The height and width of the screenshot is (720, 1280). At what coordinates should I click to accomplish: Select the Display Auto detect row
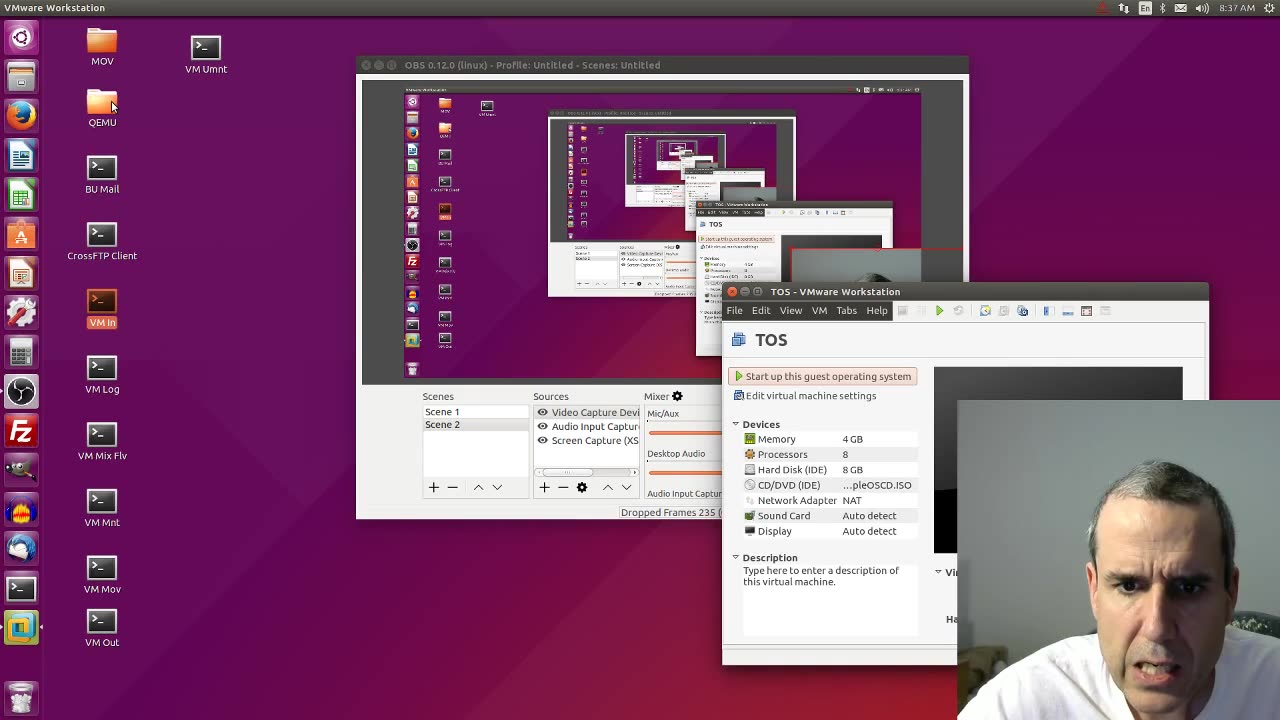click(829, 531)
